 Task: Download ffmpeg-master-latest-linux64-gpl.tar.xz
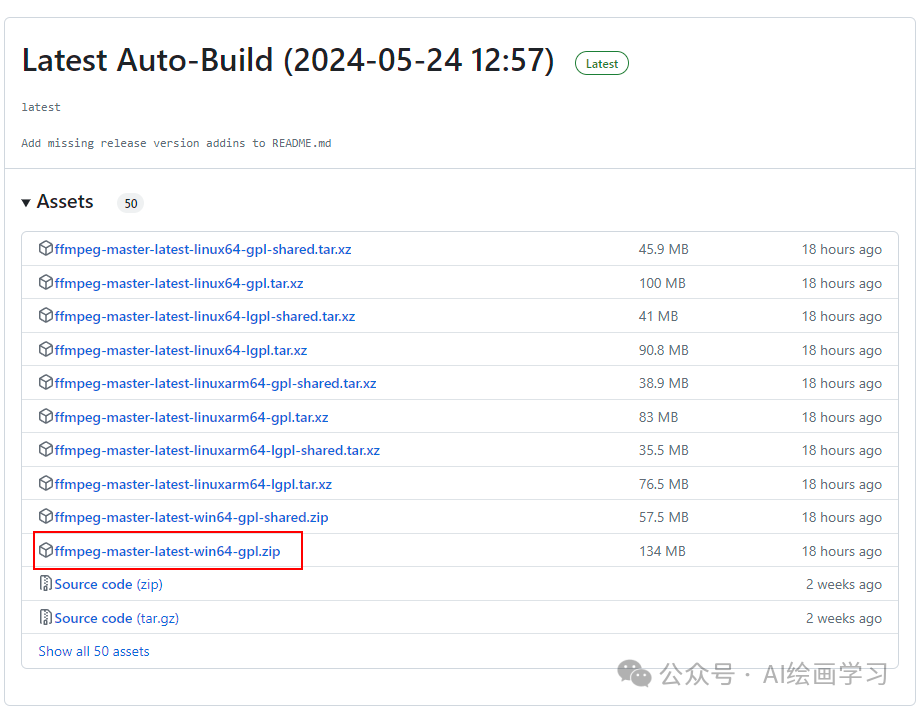(x=179, y=283)
